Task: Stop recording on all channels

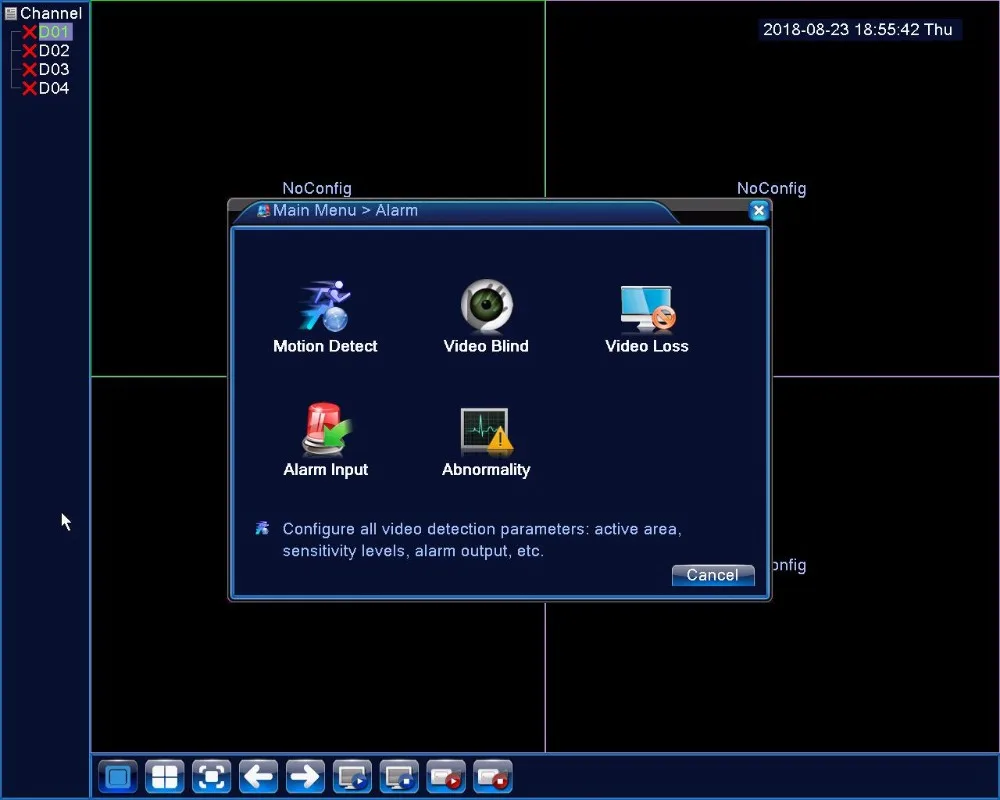Action: [x=492, y=776]
